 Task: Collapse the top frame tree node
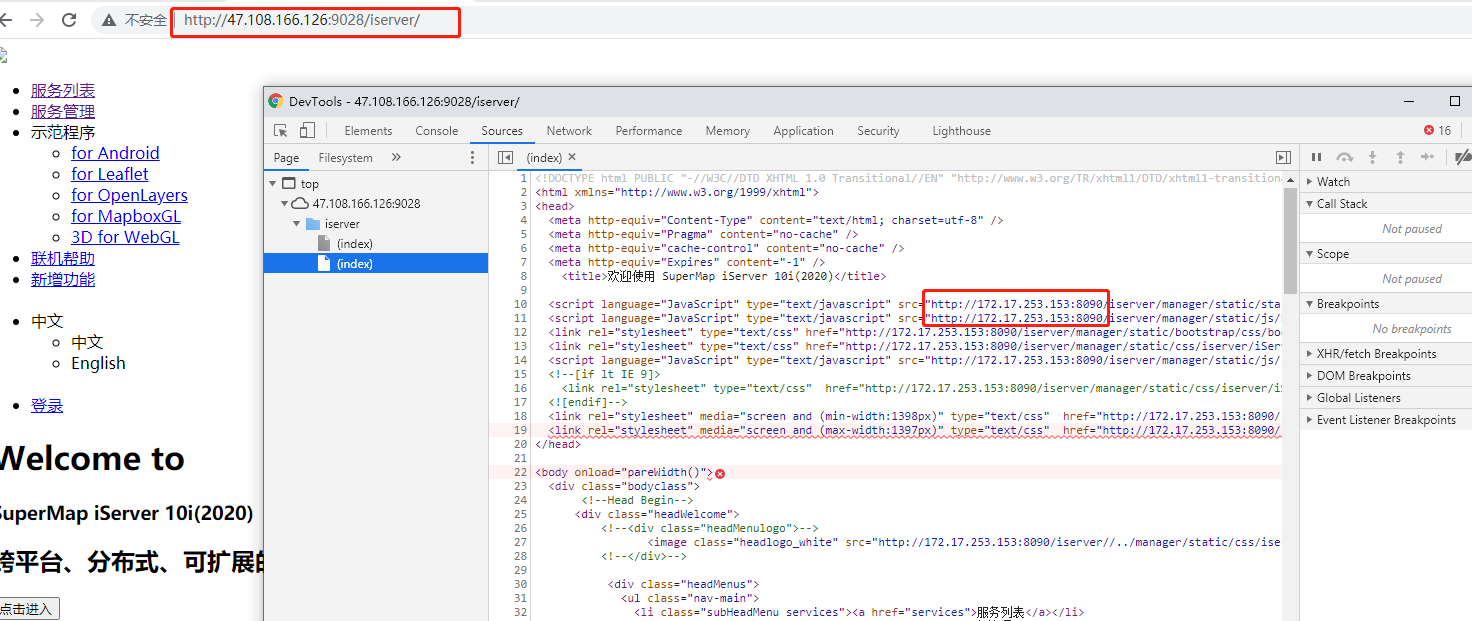[272, 184]
